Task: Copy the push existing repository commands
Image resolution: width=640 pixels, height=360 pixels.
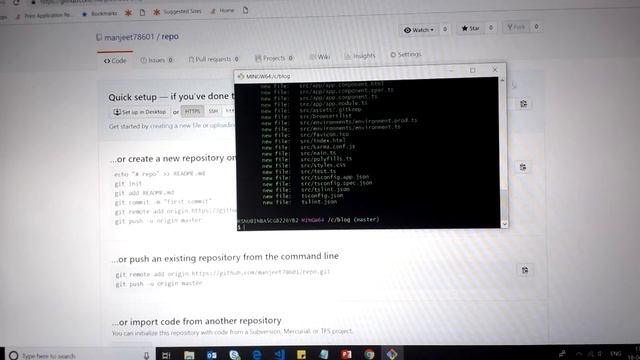Action: (525, 270)
